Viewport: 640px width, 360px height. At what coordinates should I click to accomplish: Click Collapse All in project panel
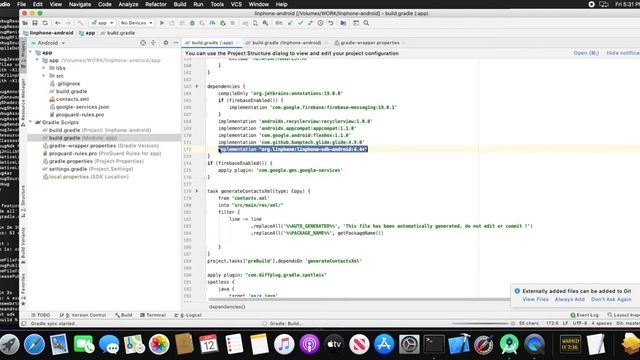coord(153,43)
